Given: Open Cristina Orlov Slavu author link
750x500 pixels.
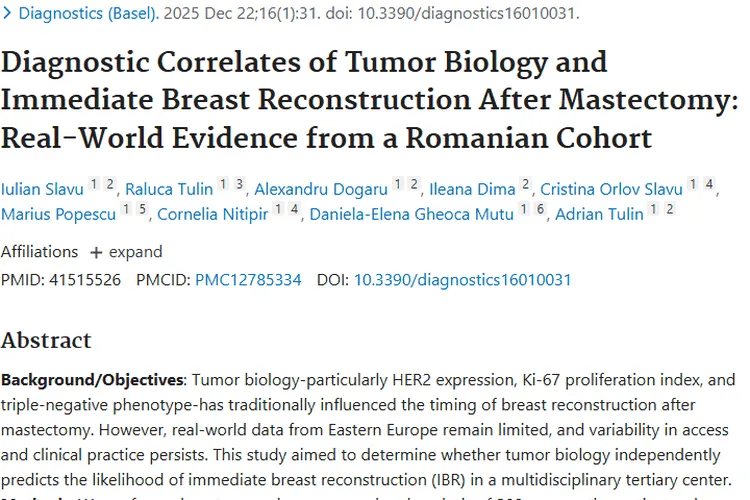Looking at the screenshot, I should tap(611, 189).
